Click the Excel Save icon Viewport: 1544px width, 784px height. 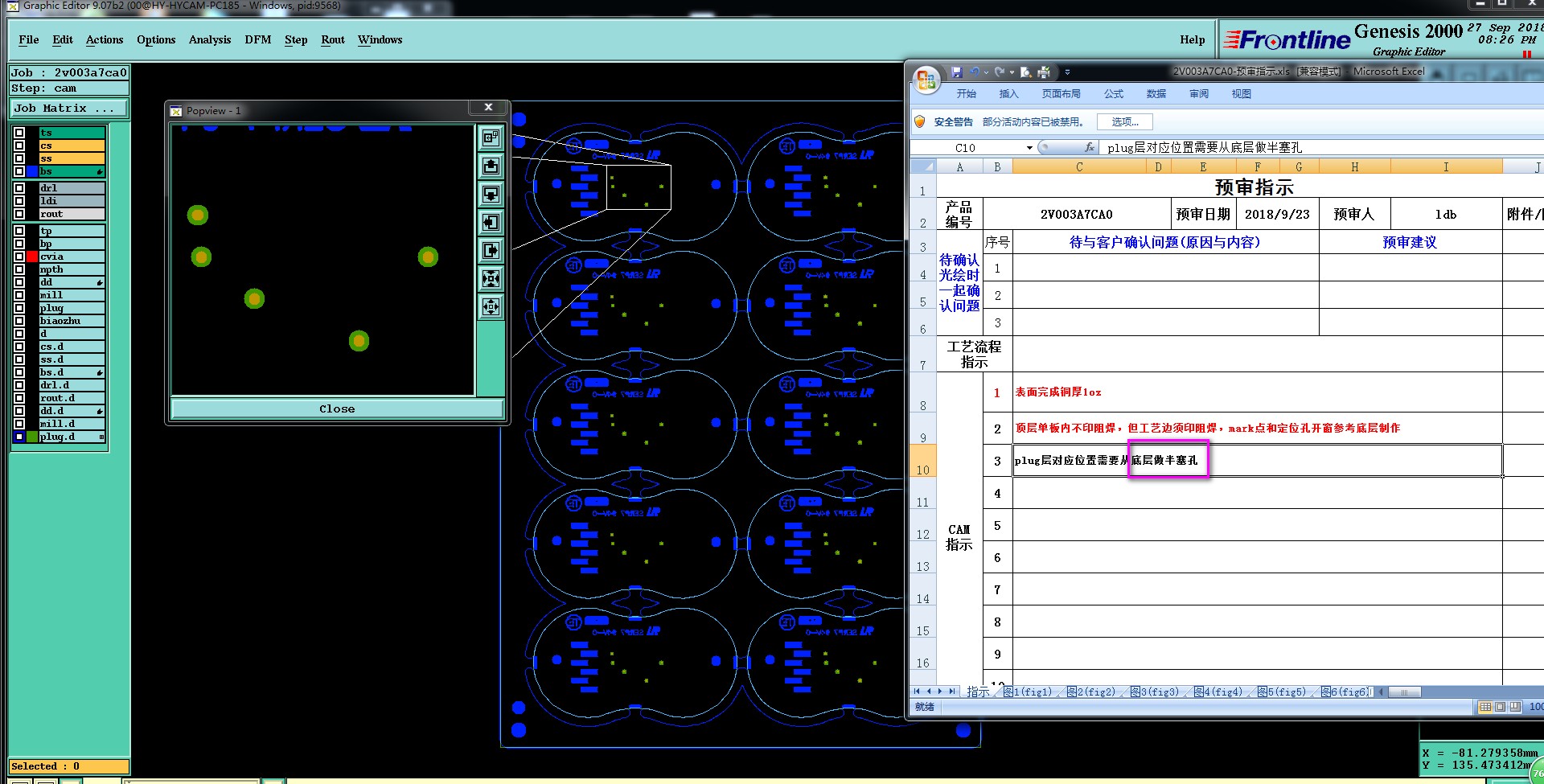957,72
